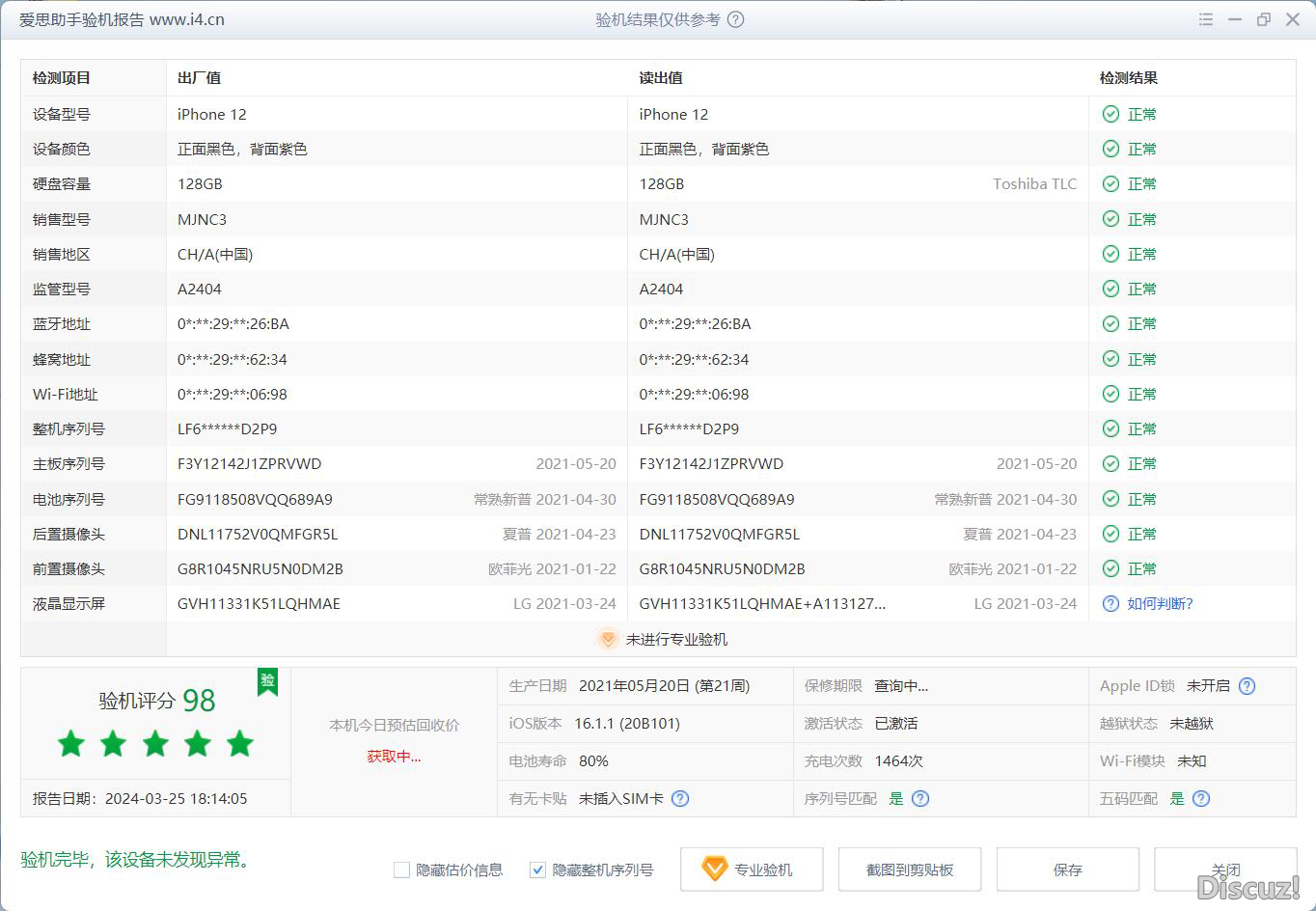
Task: Click the 正常 check icon for 销售型号
Action: coord(1110,219)
